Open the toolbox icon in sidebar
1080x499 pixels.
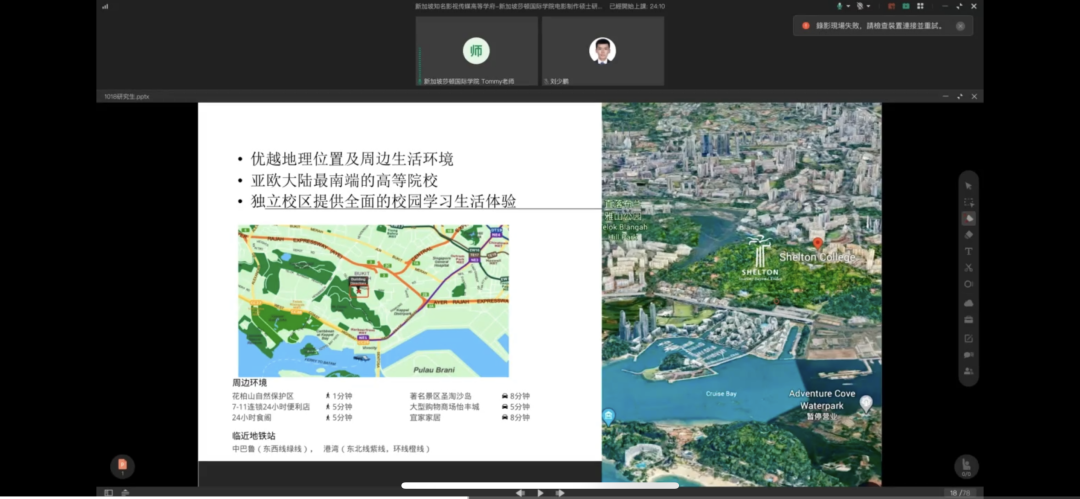(x=968, y=319)
